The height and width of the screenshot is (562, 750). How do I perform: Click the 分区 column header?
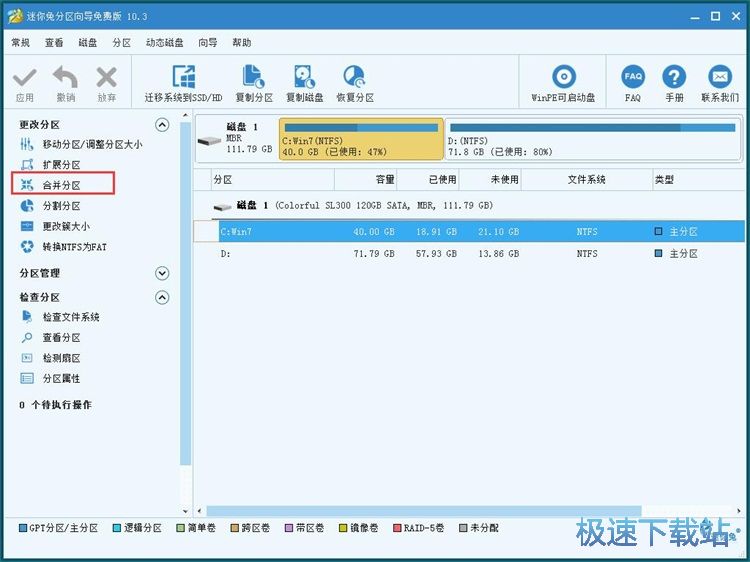click(273, 179)
